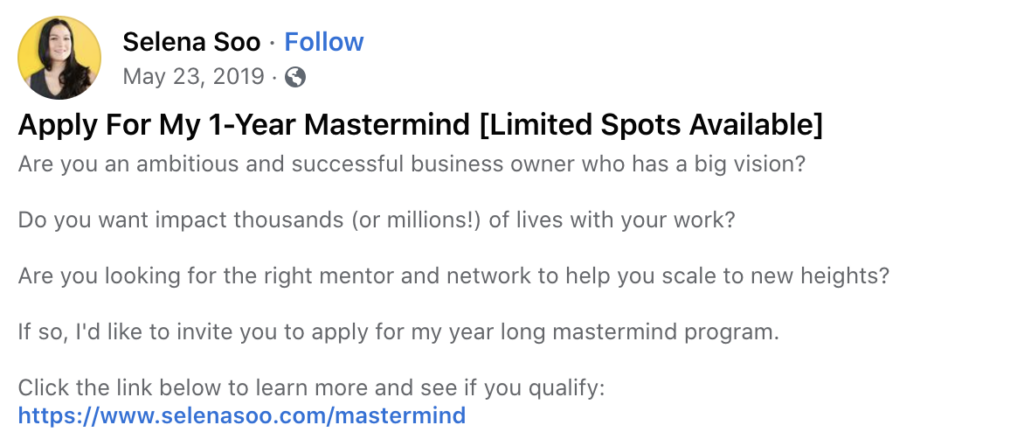This screenshot has width=1024, height=446.
Task: Click the dot separator before Follow
Action: click(272, 42)
